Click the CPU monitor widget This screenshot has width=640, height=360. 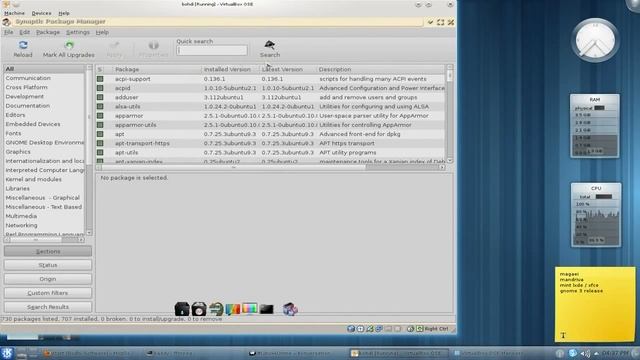coord(596,215)
